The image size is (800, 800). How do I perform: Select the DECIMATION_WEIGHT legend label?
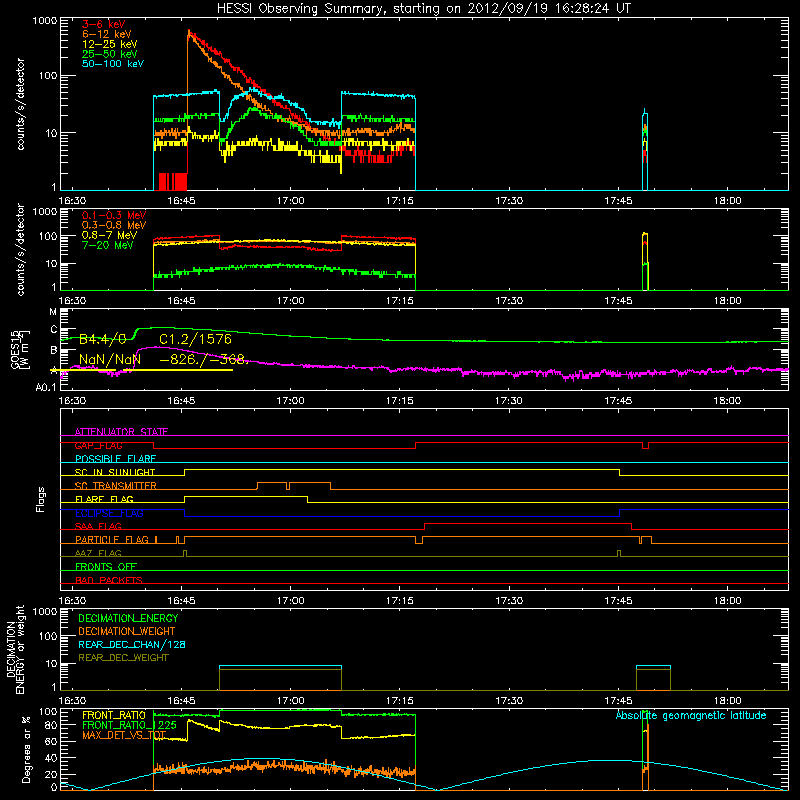pos(127,631)
